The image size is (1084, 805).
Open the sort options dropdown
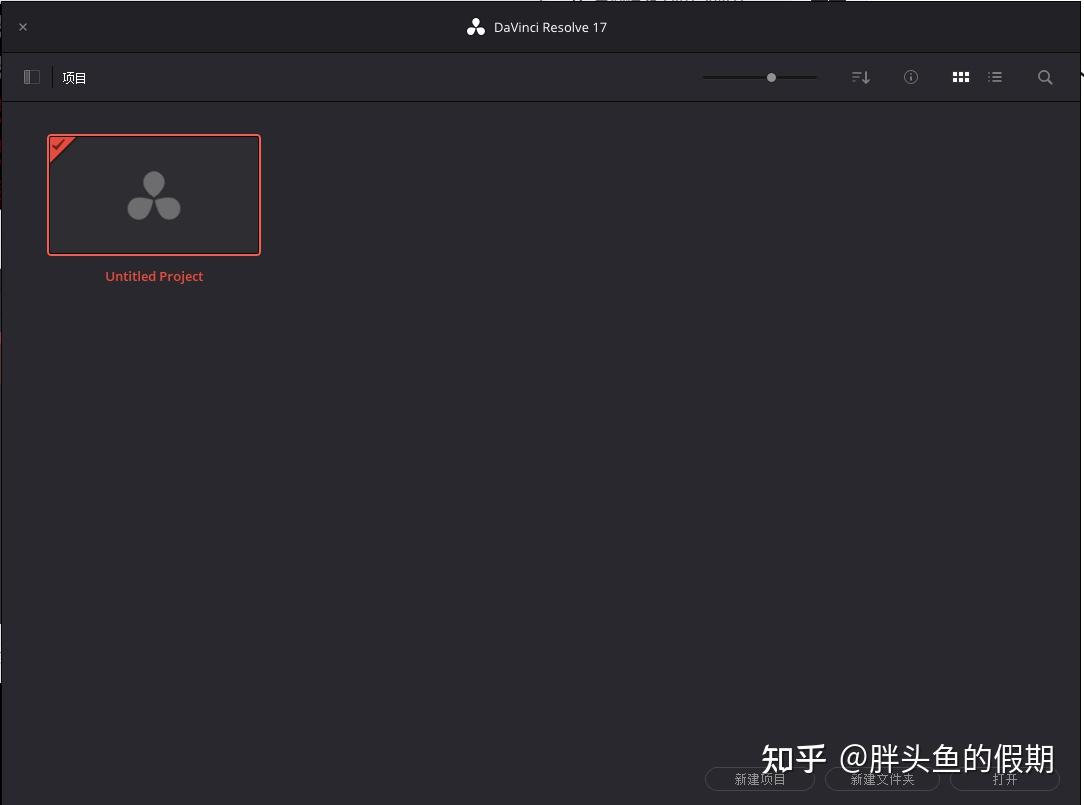(860, 77)
